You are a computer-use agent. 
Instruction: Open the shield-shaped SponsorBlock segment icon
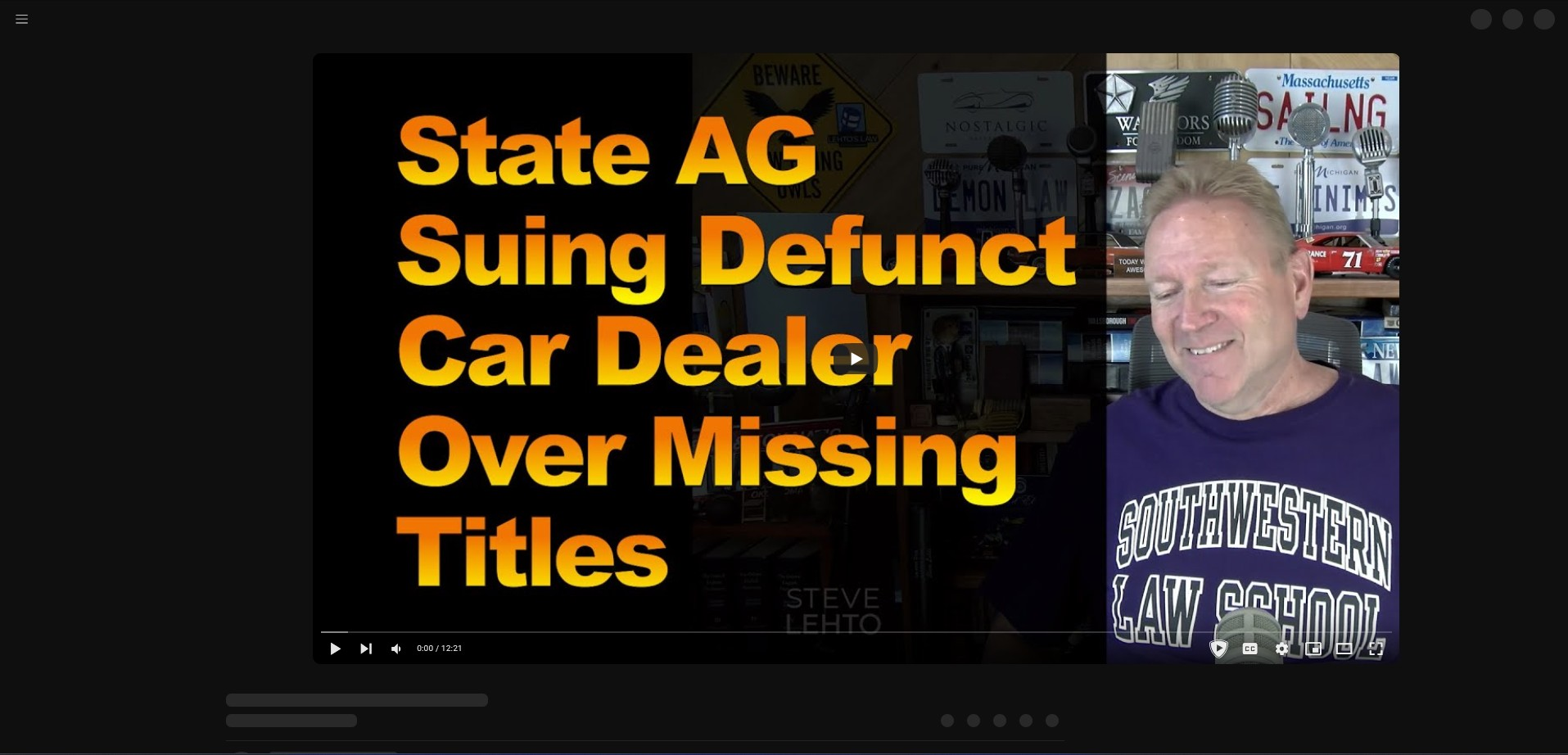(1218, 649)
